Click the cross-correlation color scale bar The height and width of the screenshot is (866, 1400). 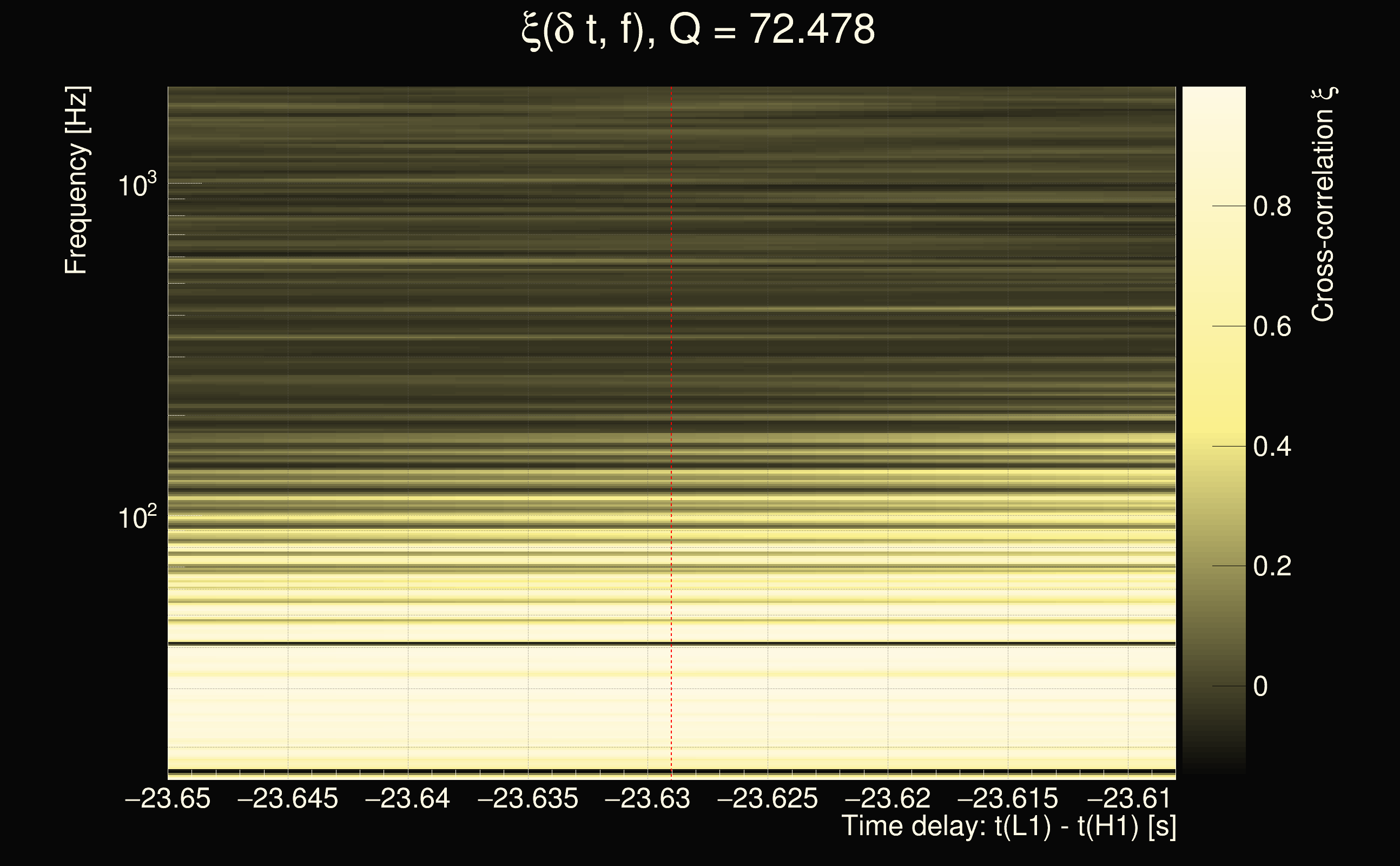1213,430
